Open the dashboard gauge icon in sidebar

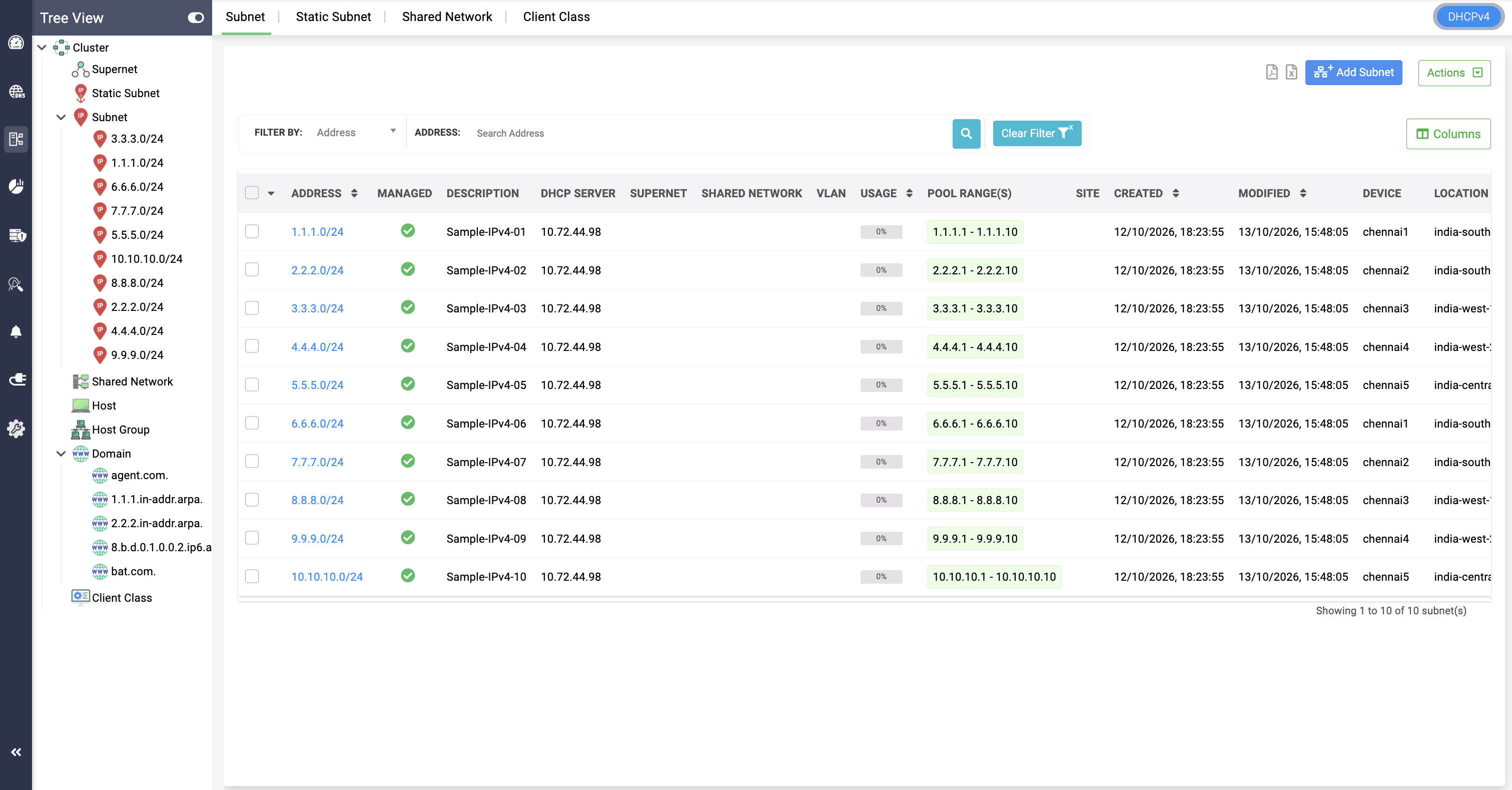(16, 42)
